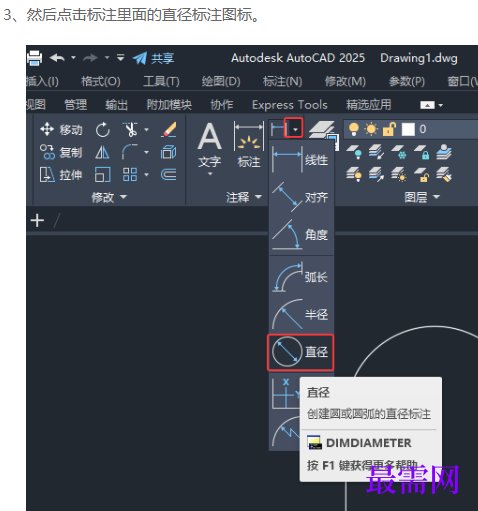Expand the 注释 panel

244,197
